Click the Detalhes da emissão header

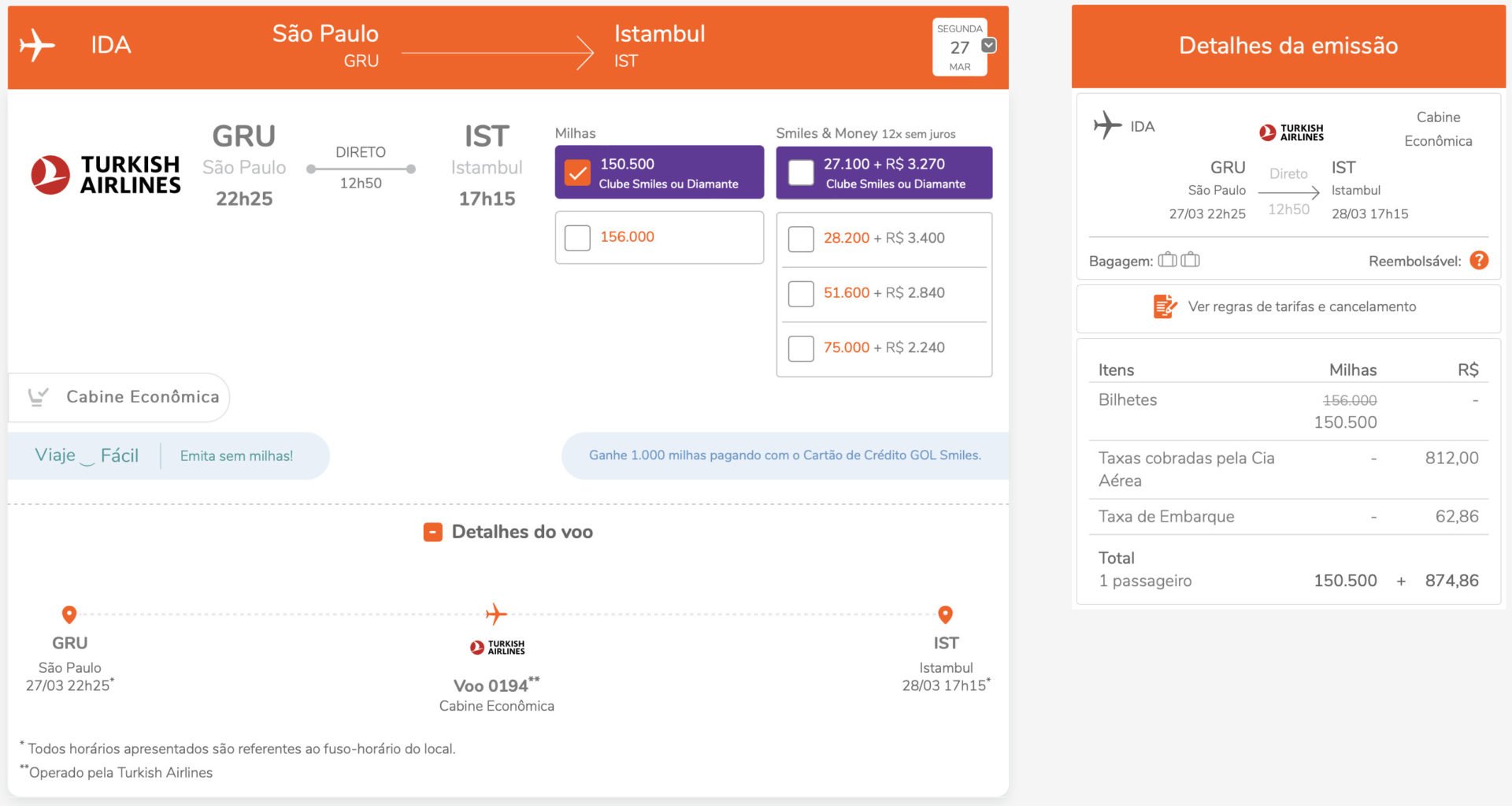tap(1288, 46)
